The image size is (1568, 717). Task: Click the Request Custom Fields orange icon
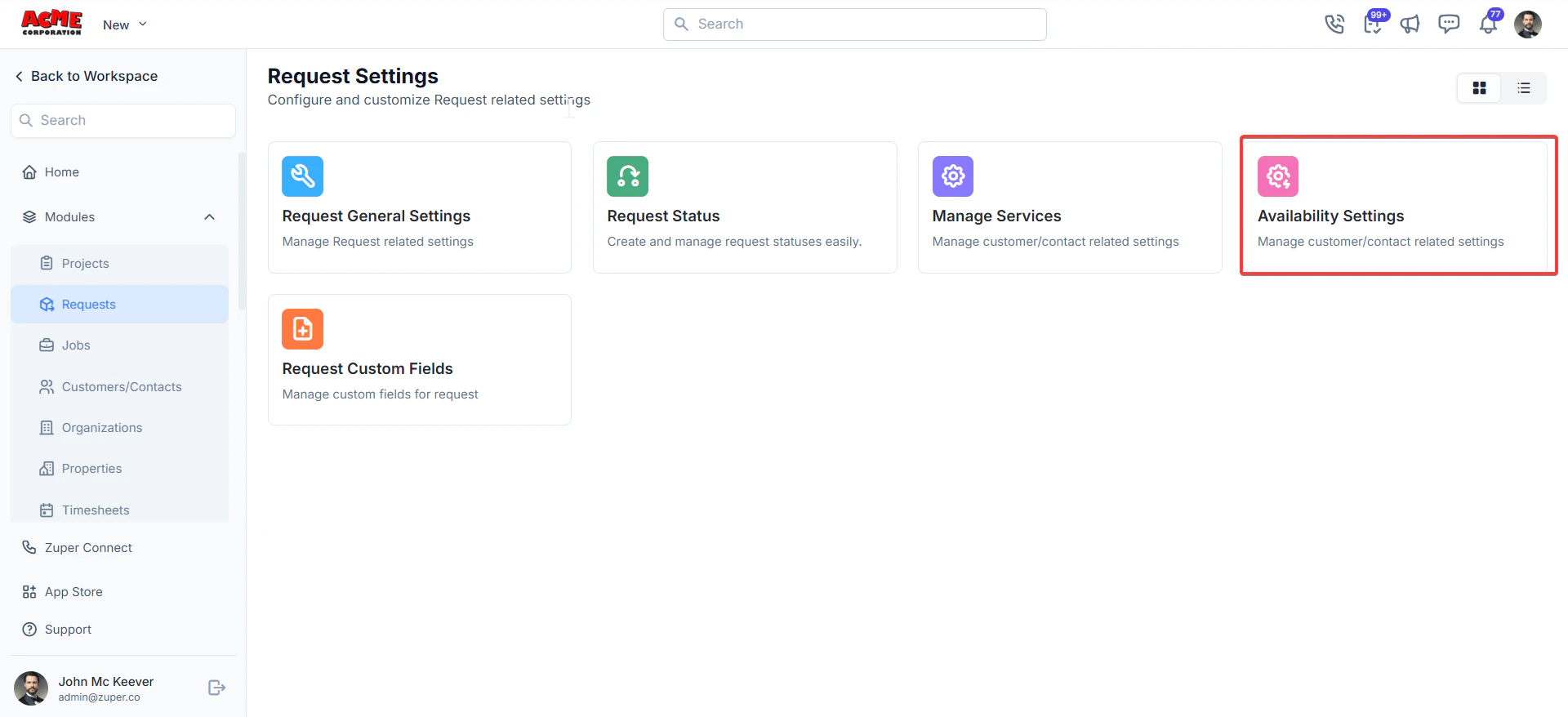302,329
